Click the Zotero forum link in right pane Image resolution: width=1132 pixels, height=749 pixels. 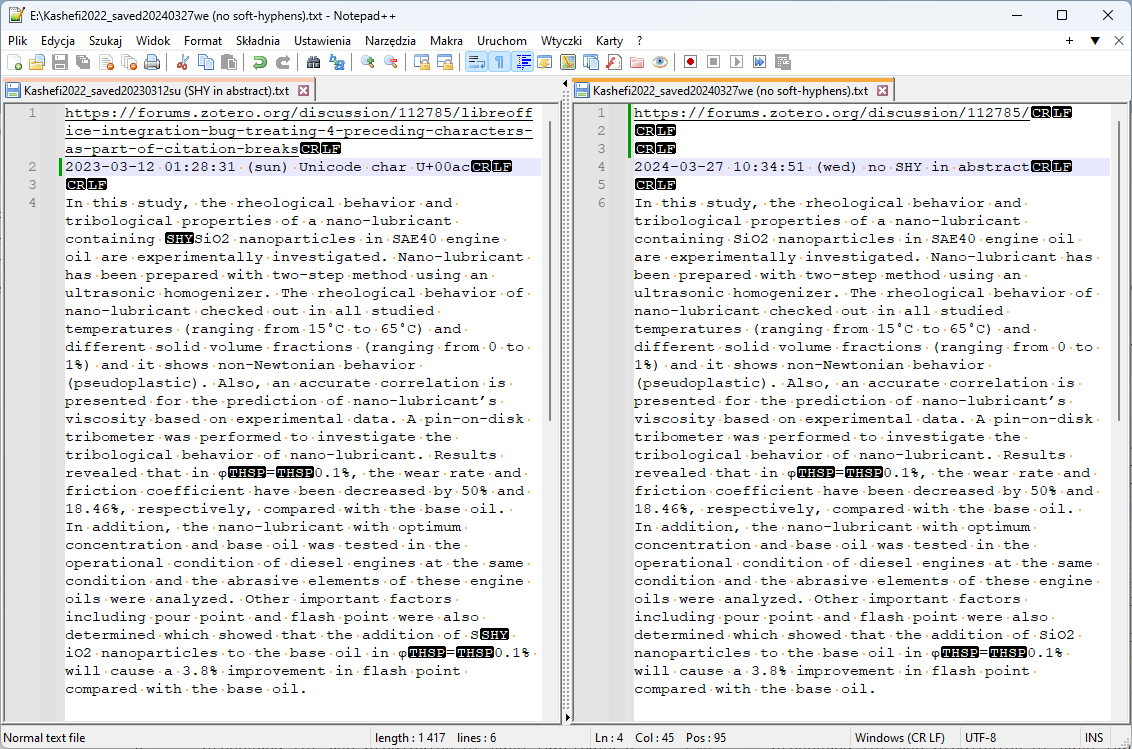(832, 113)
